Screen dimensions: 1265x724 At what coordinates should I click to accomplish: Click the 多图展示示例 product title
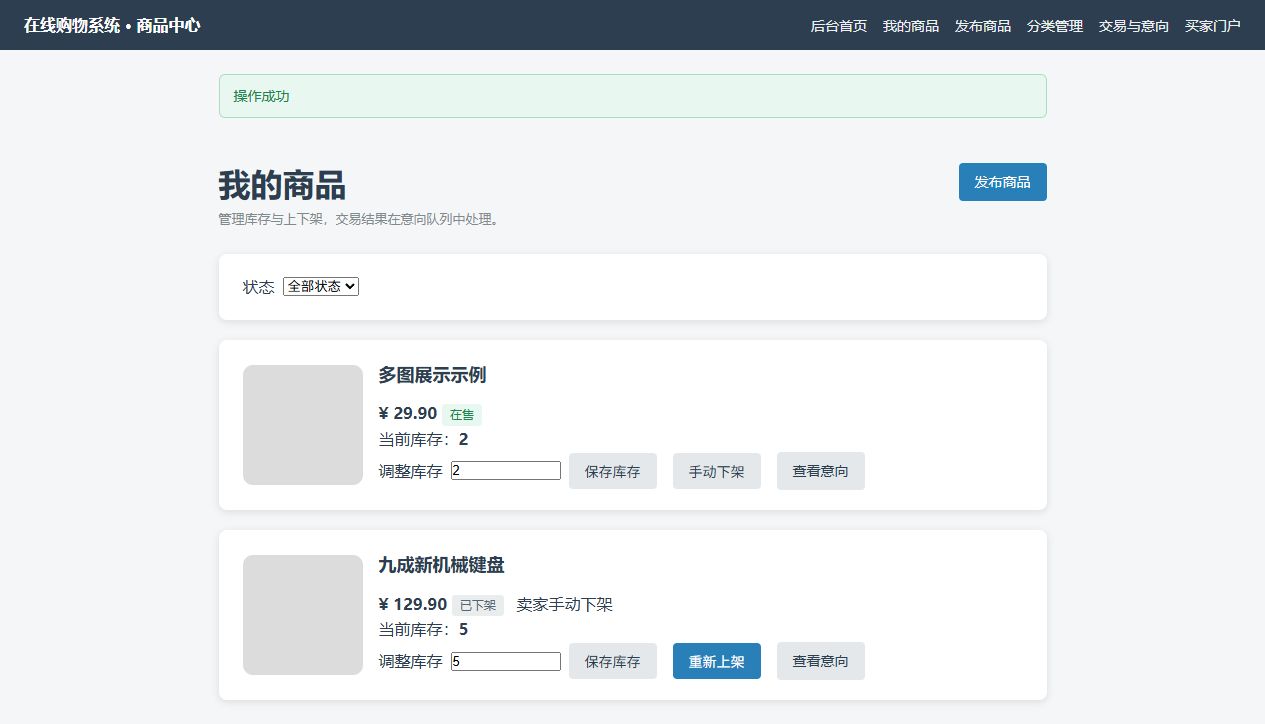tap(432, 375)
